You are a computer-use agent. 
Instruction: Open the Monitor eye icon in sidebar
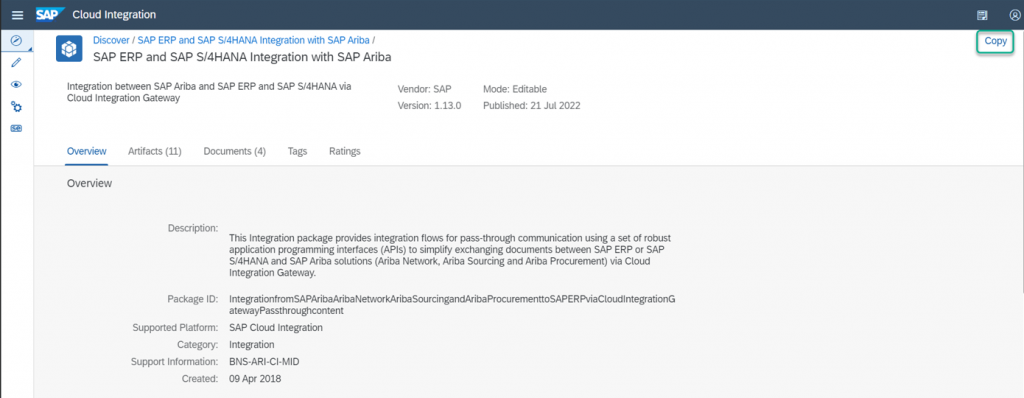click(x=17, y=84)
